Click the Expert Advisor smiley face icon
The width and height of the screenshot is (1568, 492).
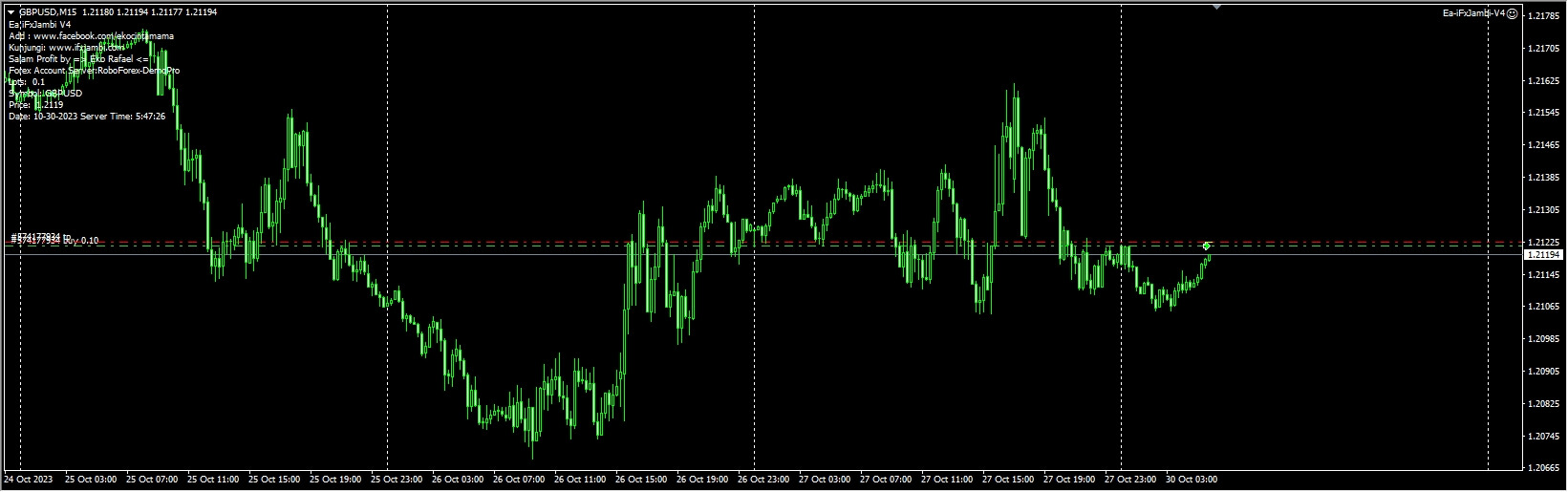click(x=1512, y=13)
